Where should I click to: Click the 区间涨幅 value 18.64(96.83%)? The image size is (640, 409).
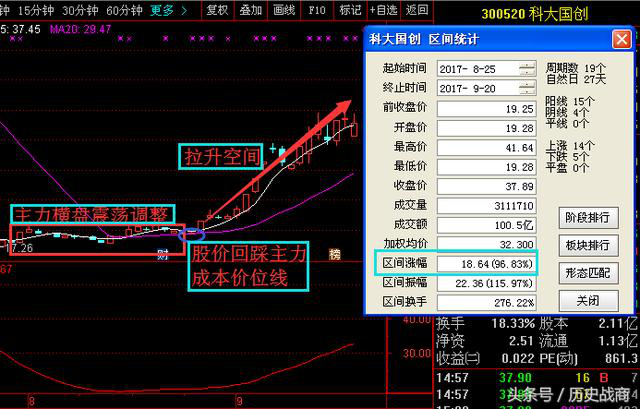click(x=487, y=264)
